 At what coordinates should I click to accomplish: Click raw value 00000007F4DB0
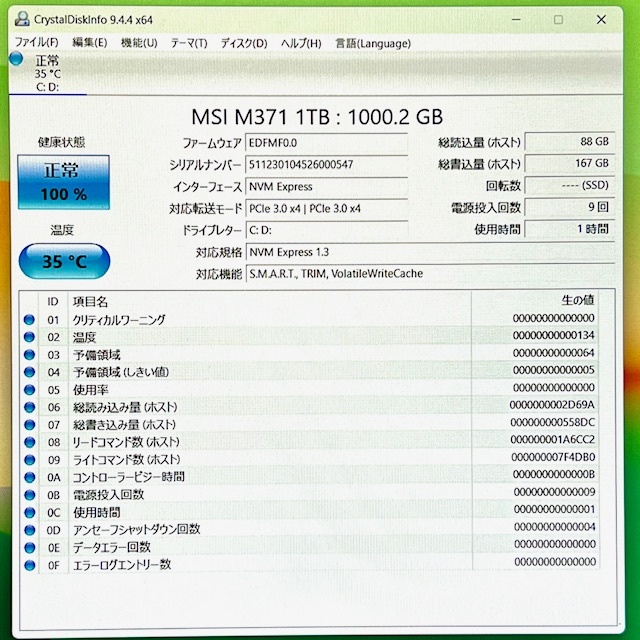pyautogui.click(x=553, y=457)
